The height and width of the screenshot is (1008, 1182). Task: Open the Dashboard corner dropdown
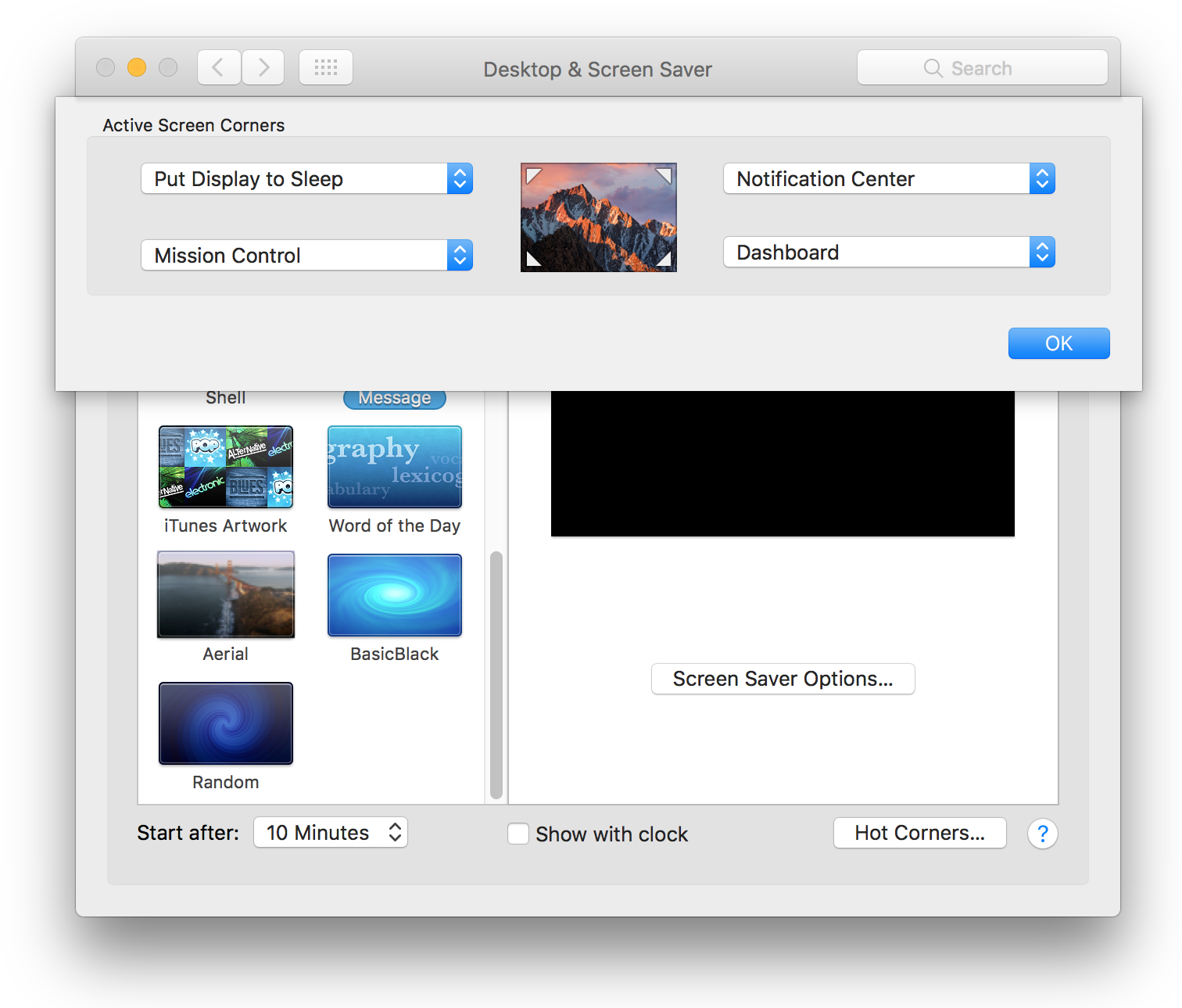click(890, 253)
